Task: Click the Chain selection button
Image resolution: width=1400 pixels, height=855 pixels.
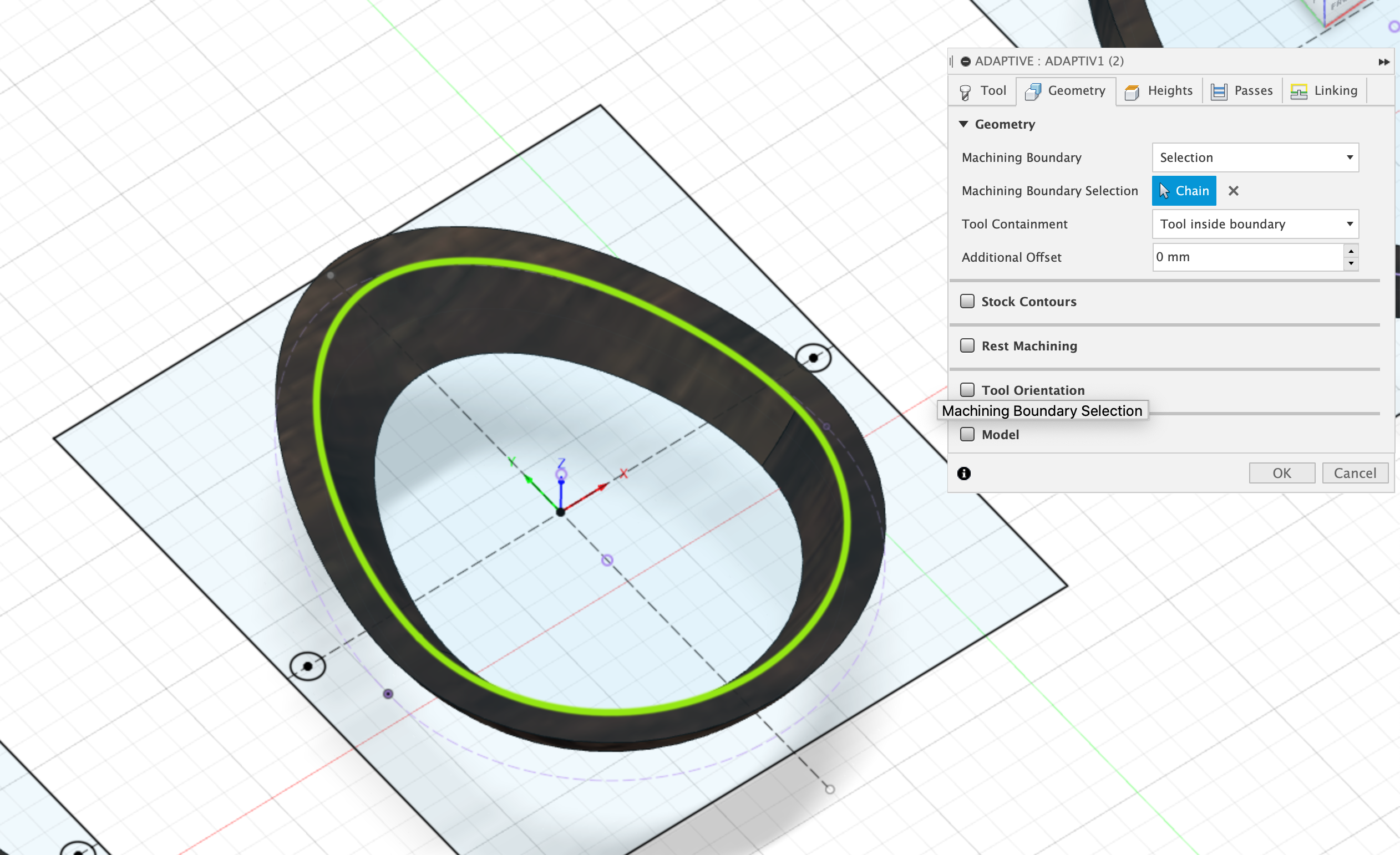Action: click(1184, 191)
